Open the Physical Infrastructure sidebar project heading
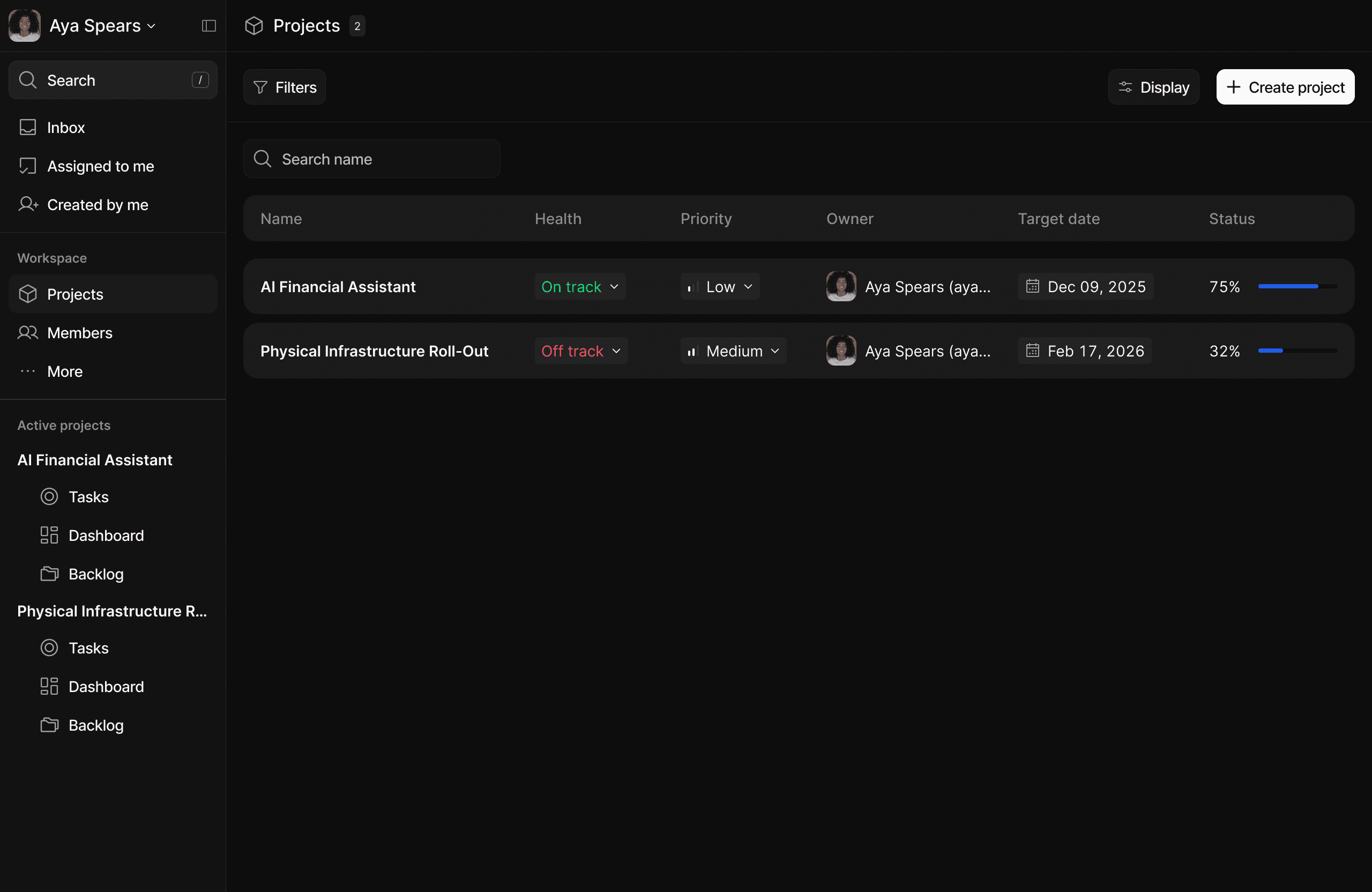Viewport: 1372px width, 892px height. tap(112, 611)
